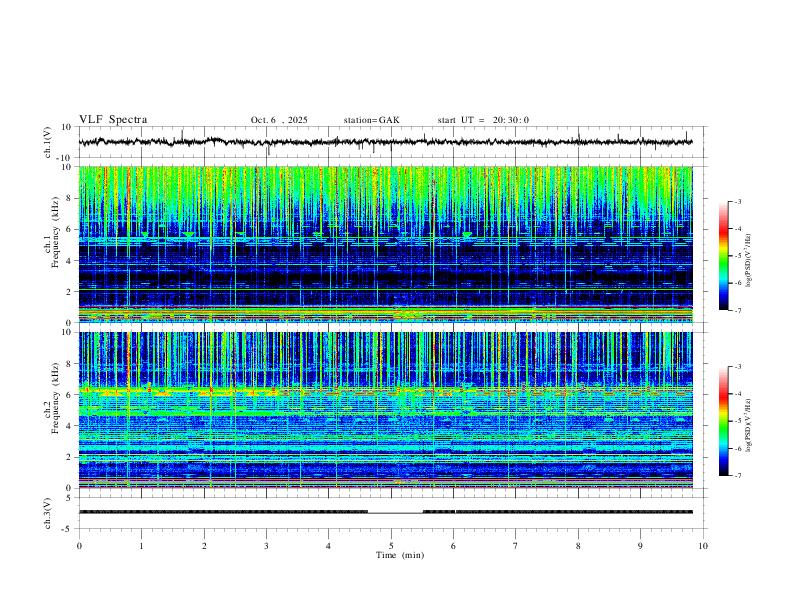This screenshot has width=792, height=612.
Task: Click inside the ch.2 spectrogram panel
Action: pyautogui.click(x=386, y=410)
